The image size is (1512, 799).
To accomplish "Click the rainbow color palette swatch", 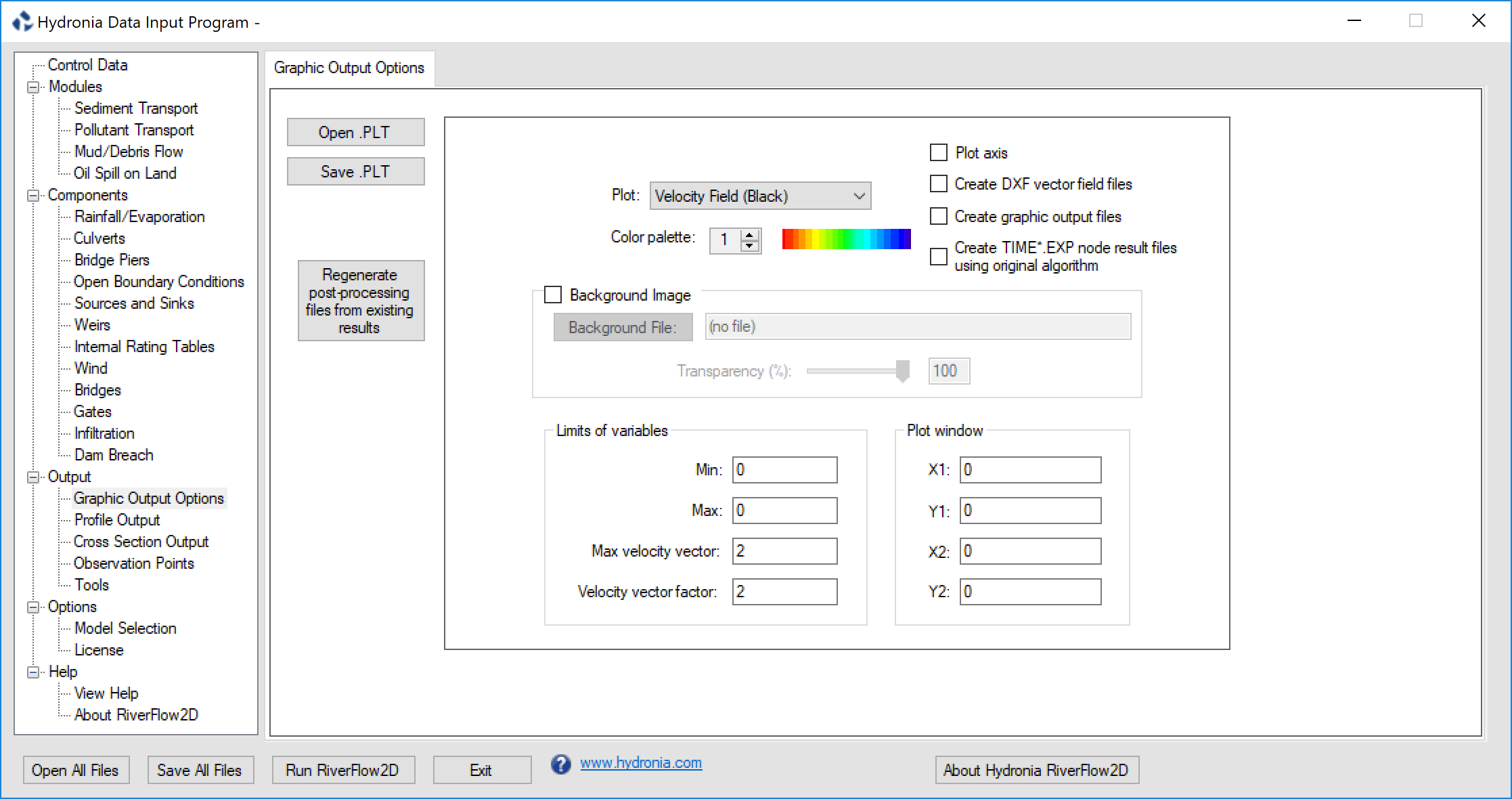I will click(847, 239).
